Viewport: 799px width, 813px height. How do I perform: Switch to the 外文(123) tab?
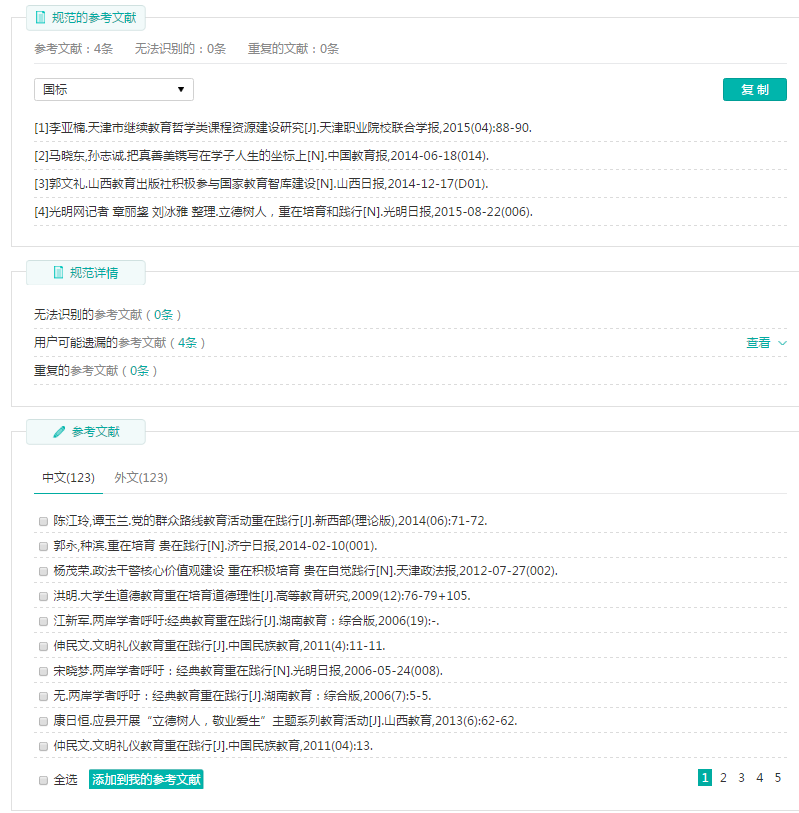(141, 478)
